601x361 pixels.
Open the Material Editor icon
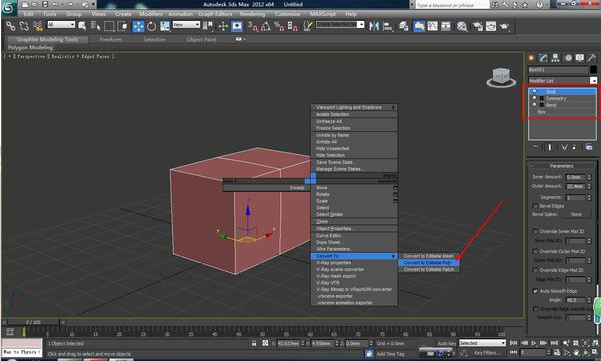462,26
